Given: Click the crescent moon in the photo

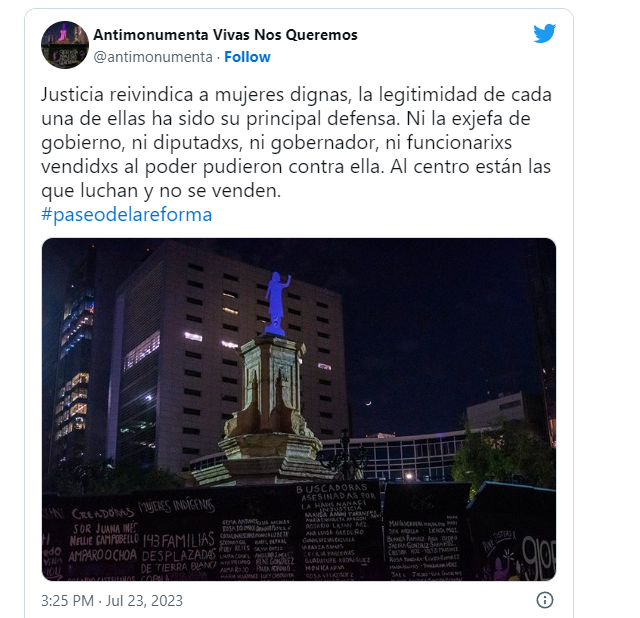Looking at the screenshot, I should [x=369, y=403].
